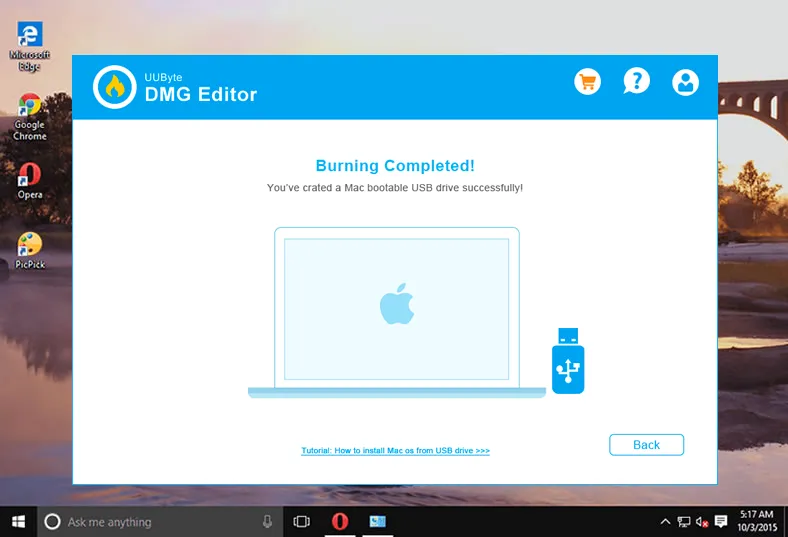Viewport: 788px width, 537px height.
Task: Click the Cortana circle icon
Action: coord(52,522)
